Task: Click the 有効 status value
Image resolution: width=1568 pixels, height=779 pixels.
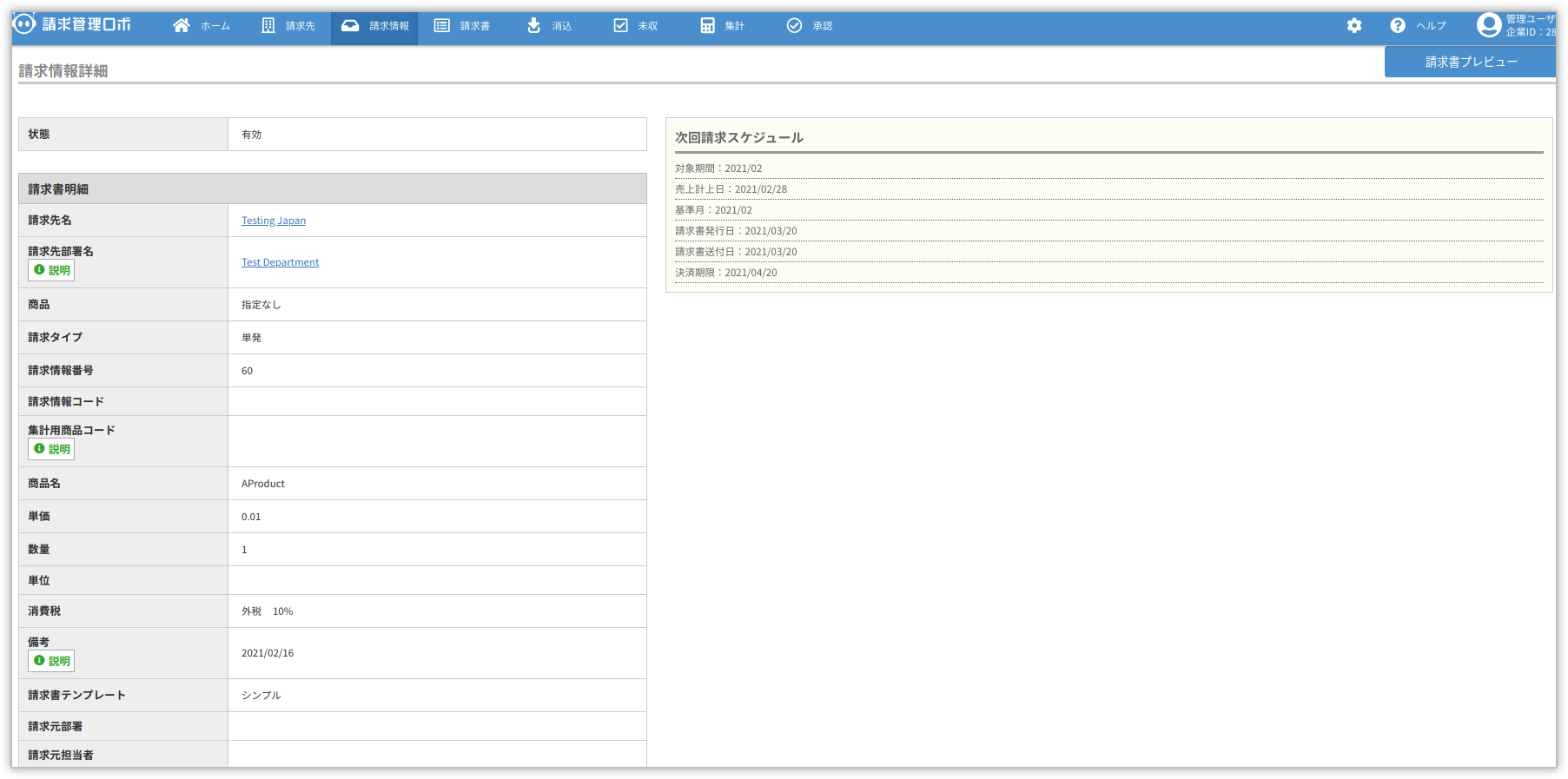Action: (251, 135)
